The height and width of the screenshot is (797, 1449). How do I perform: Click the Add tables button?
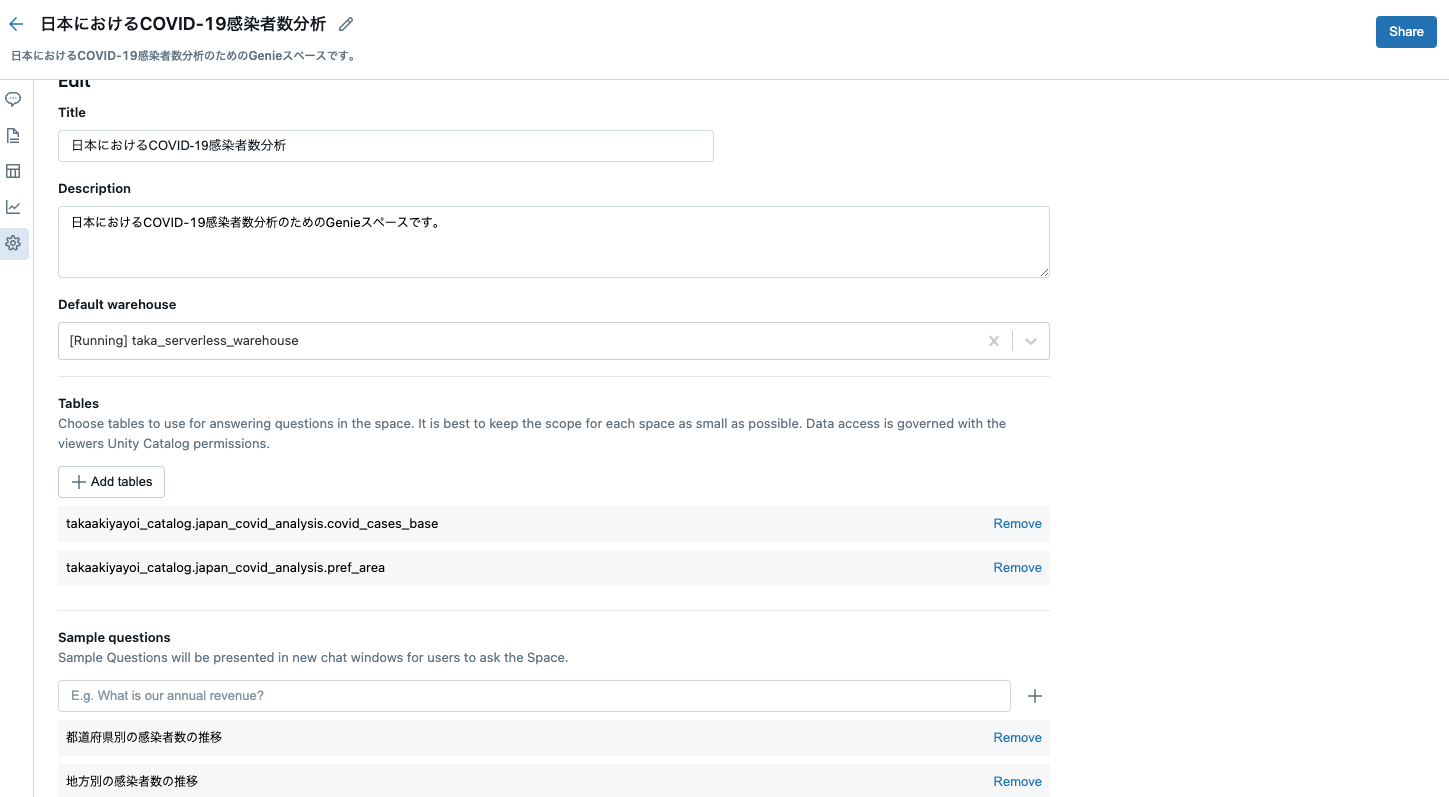point(111,481)
